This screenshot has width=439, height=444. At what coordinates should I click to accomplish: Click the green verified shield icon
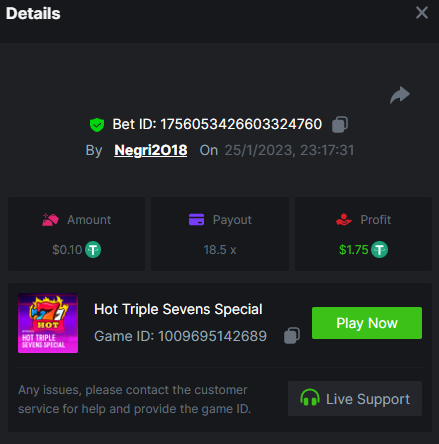tap(97, 125)
